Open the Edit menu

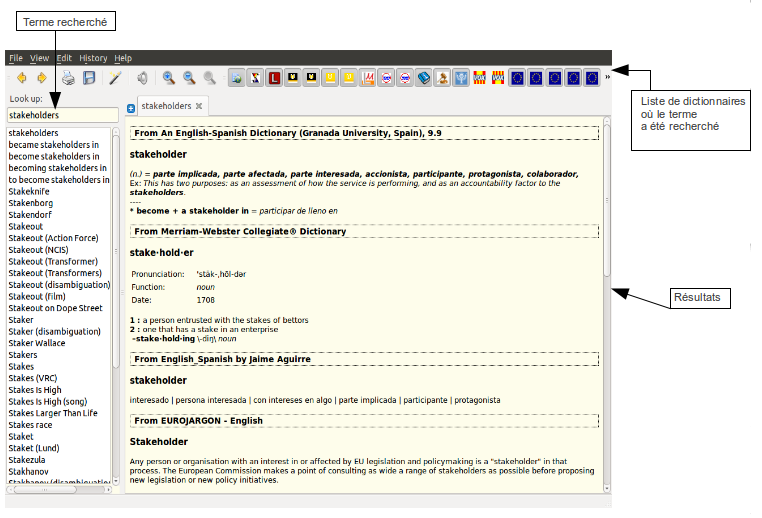click(64, 58)
